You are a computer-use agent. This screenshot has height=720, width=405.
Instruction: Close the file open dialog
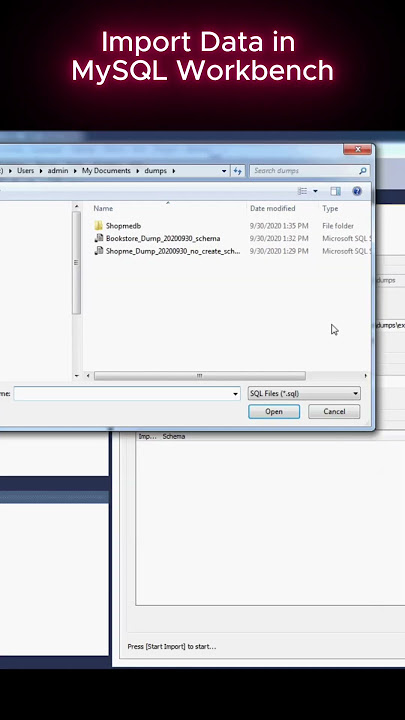[357, 150]
